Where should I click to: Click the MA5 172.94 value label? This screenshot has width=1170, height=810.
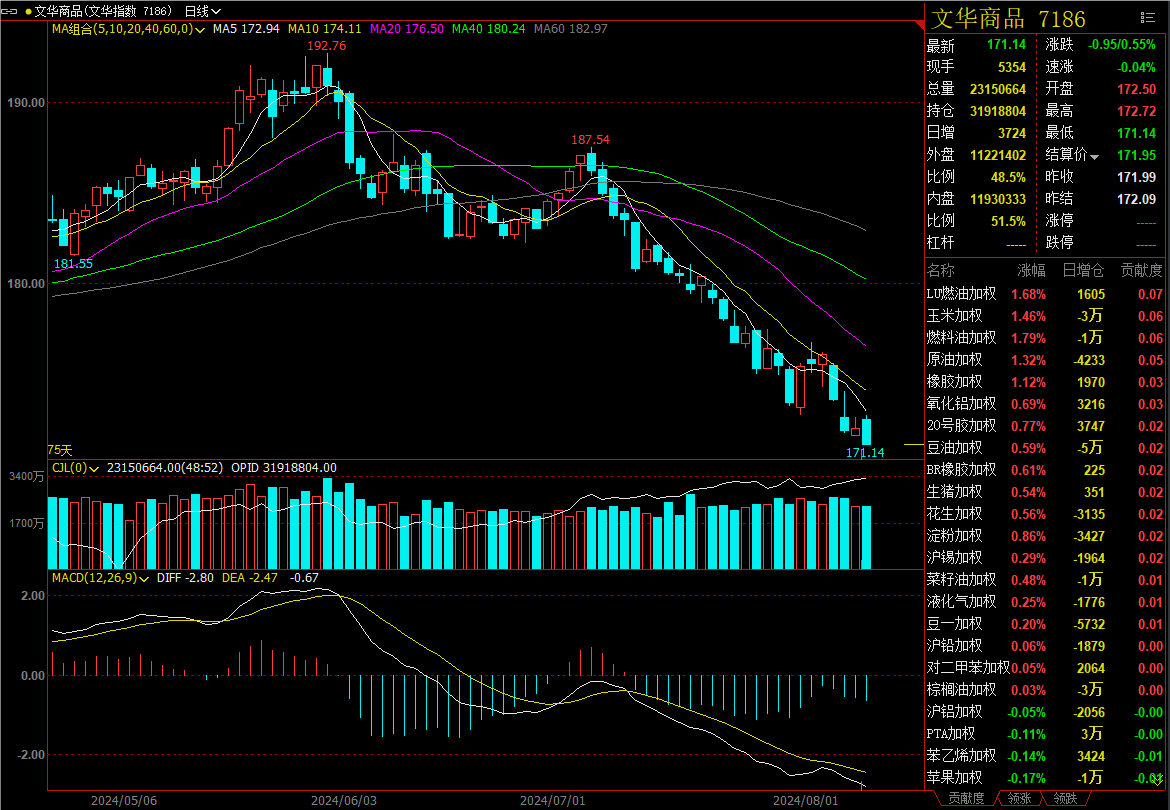point(246,29)
